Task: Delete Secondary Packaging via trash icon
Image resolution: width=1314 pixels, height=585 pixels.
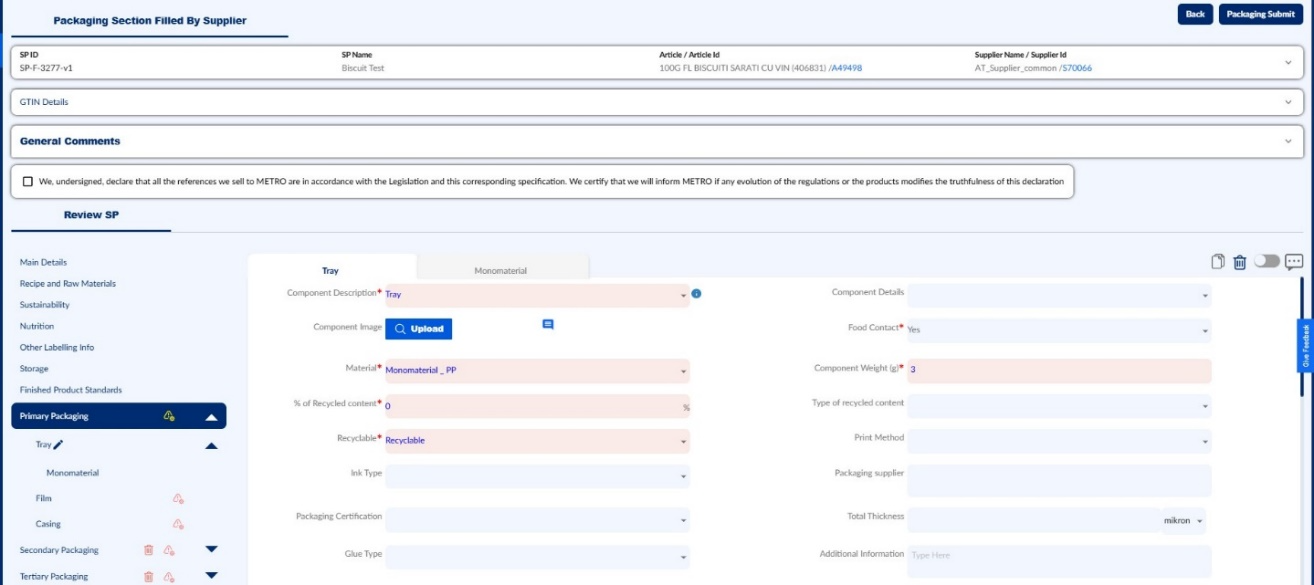Action: pyautogui.click(x=148, y=550)
